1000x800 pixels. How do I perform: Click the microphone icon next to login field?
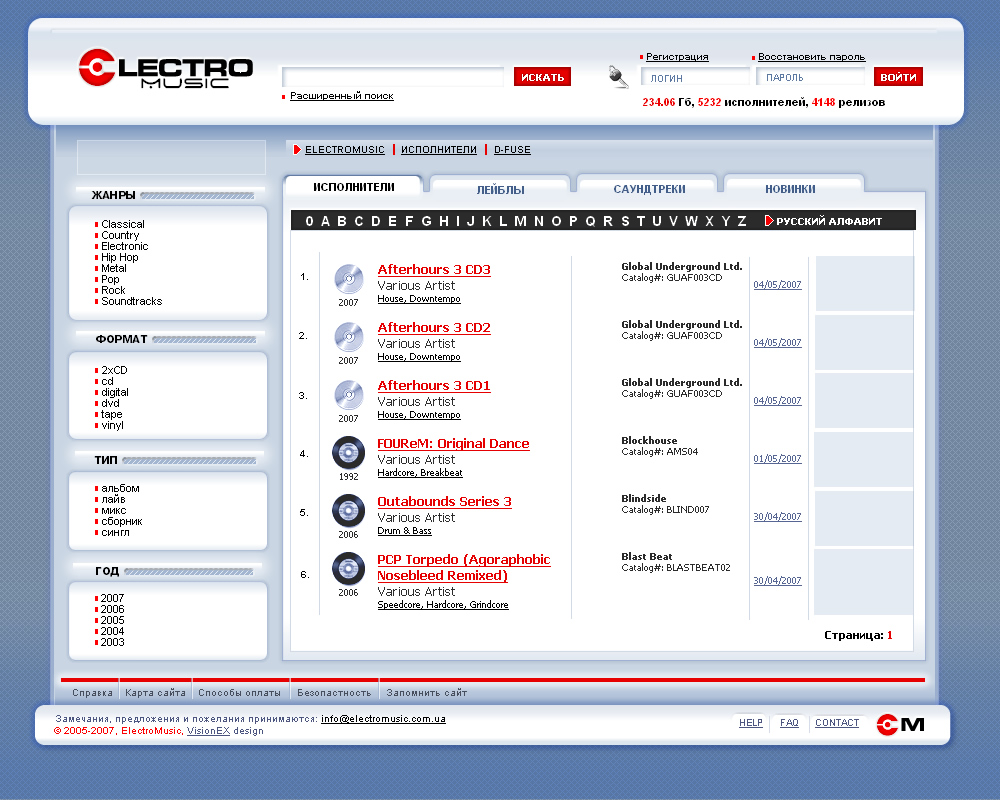tap(619, 77)
